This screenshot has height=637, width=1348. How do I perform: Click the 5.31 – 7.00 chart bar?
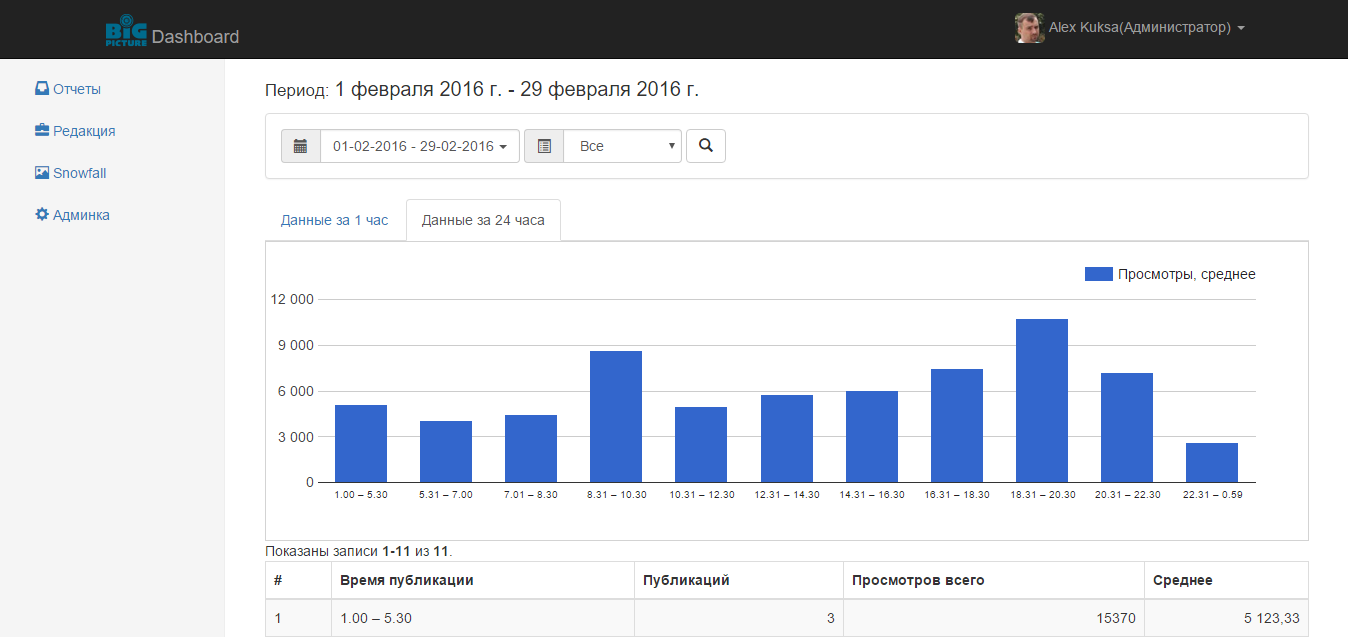(446, 452)
